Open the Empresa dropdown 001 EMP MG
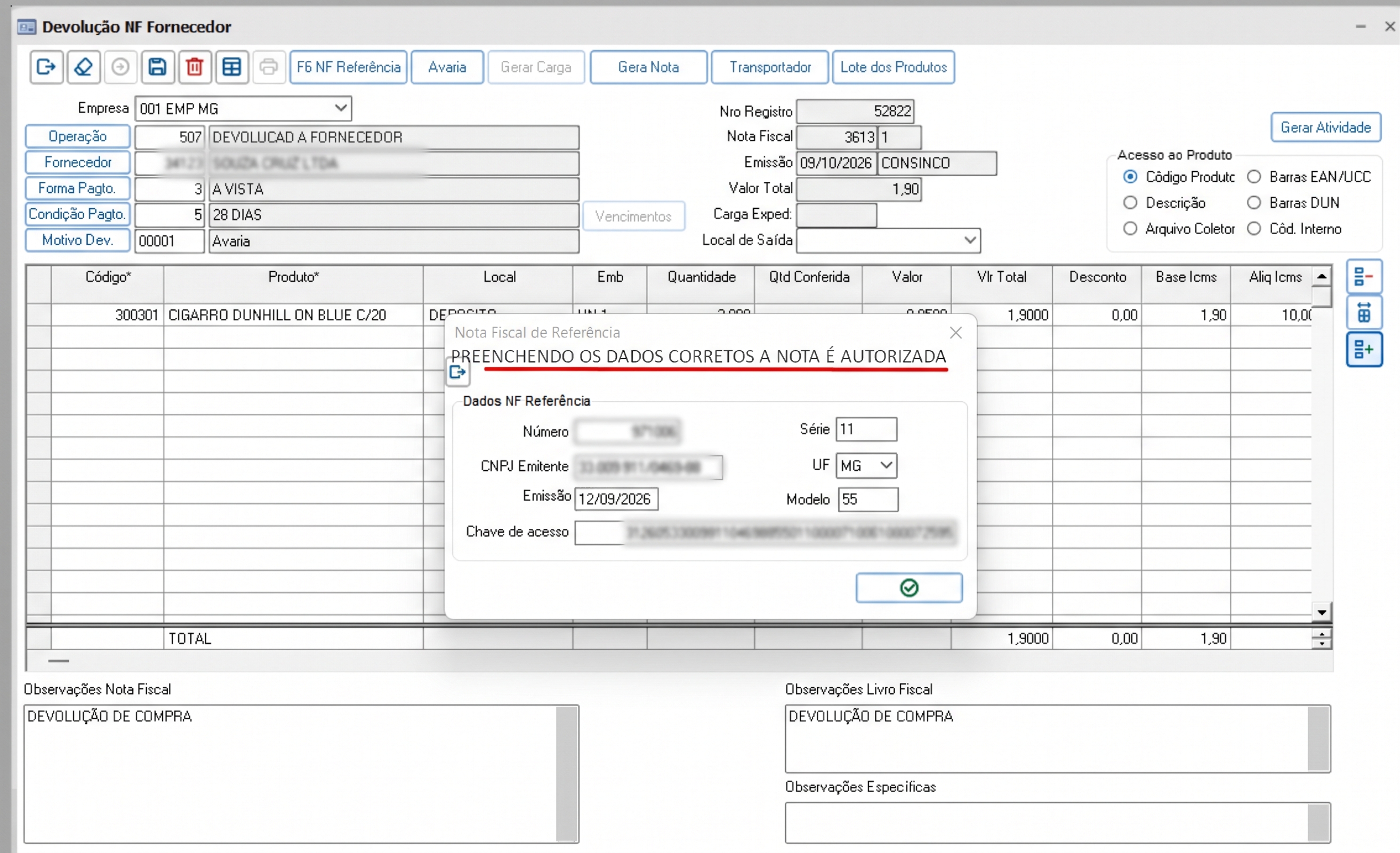This screenshot has height=853, width=1400. (x=243, y=109)
